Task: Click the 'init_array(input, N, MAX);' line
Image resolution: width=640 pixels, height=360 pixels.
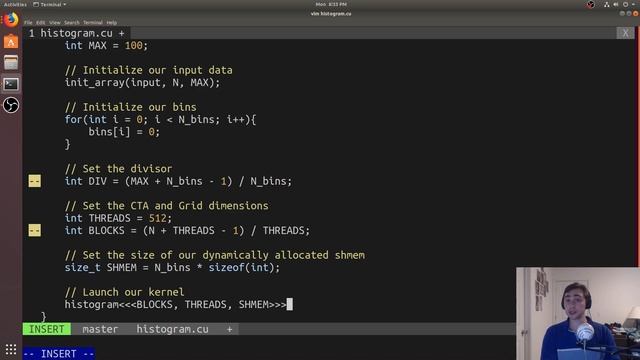Action: 142,82
